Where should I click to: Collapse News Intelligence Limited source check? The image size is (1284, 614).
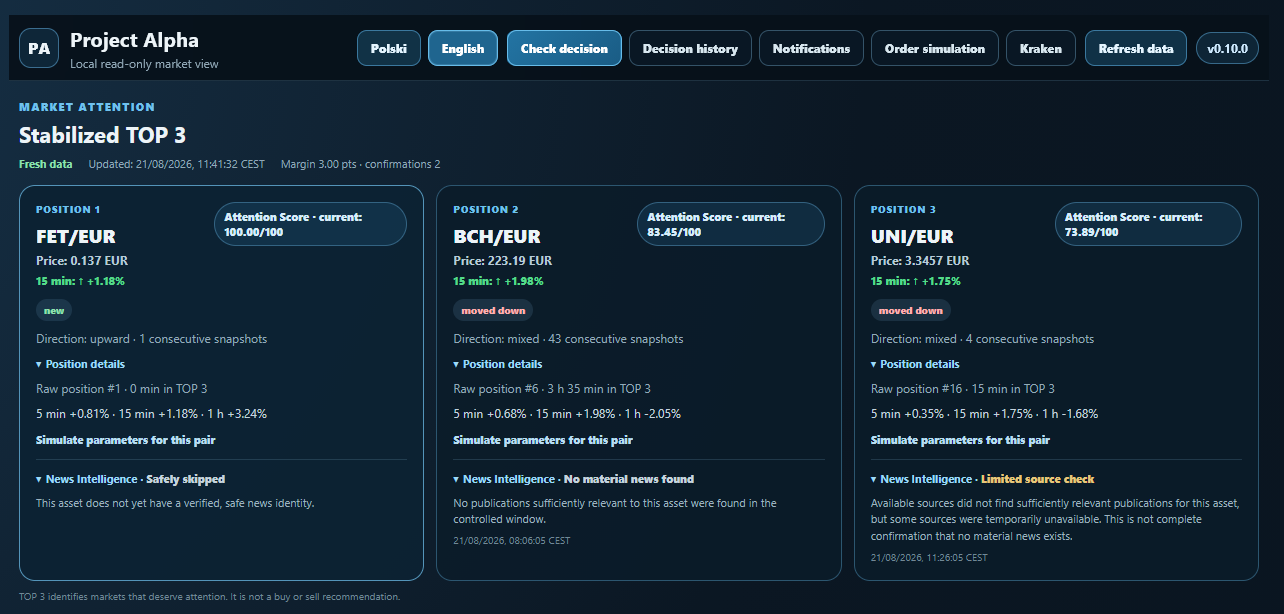983,479
